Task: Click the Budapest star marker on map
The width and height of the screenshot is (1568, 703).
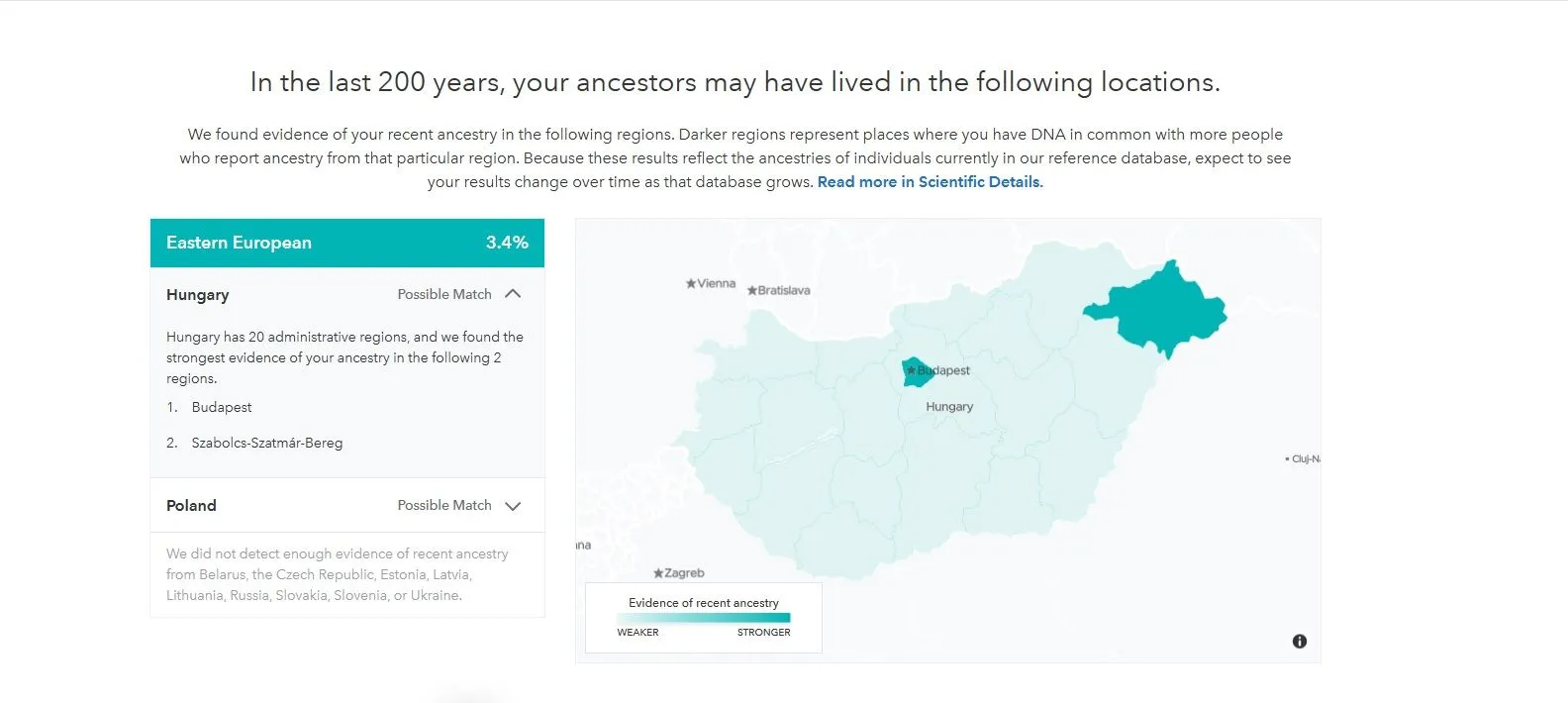Action: (x=912, y=370)
